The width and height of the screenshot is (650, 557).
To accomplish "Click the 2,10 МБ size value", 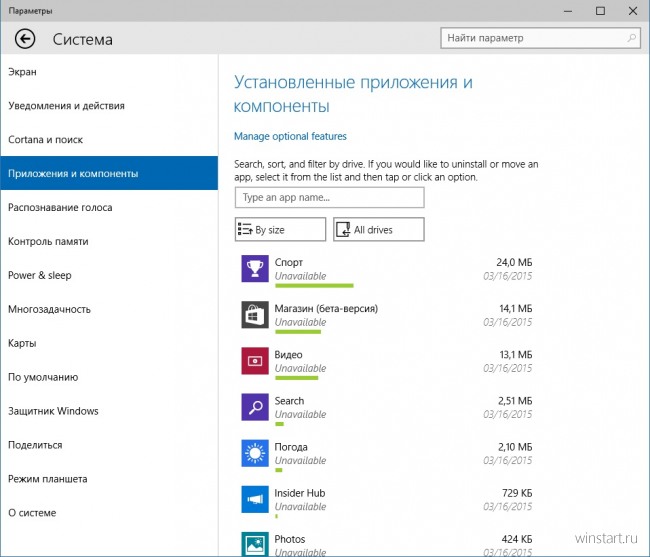I will click(x=515, y=447).
